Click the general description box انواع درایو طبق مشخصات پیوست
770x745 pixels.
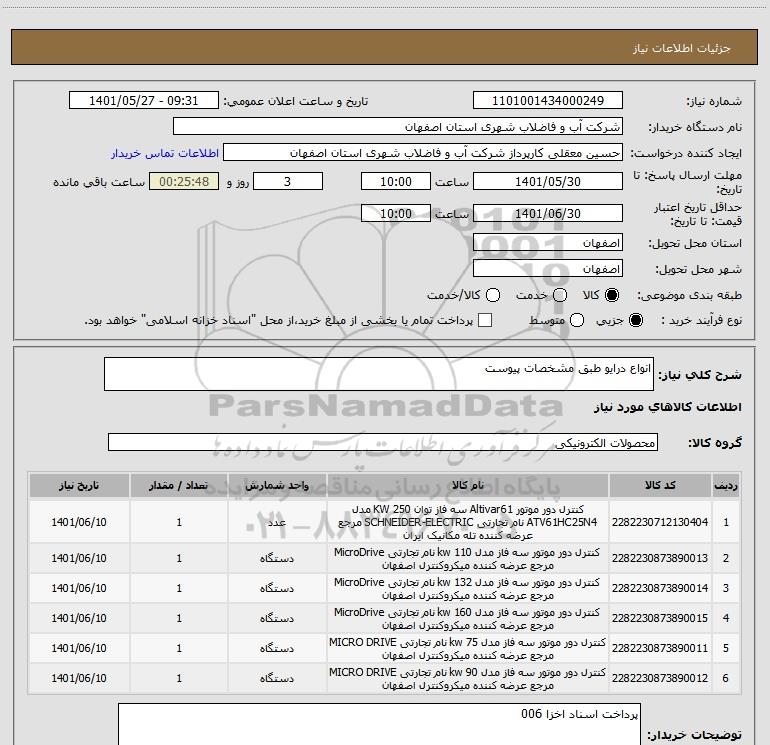click(379, 374)
